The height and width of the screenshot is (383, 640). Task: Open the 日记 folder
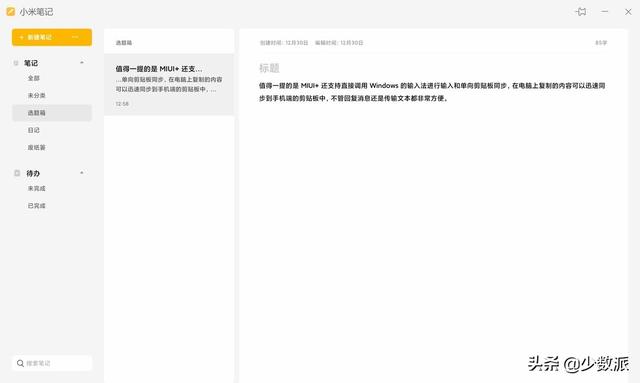tap(33, 130)
